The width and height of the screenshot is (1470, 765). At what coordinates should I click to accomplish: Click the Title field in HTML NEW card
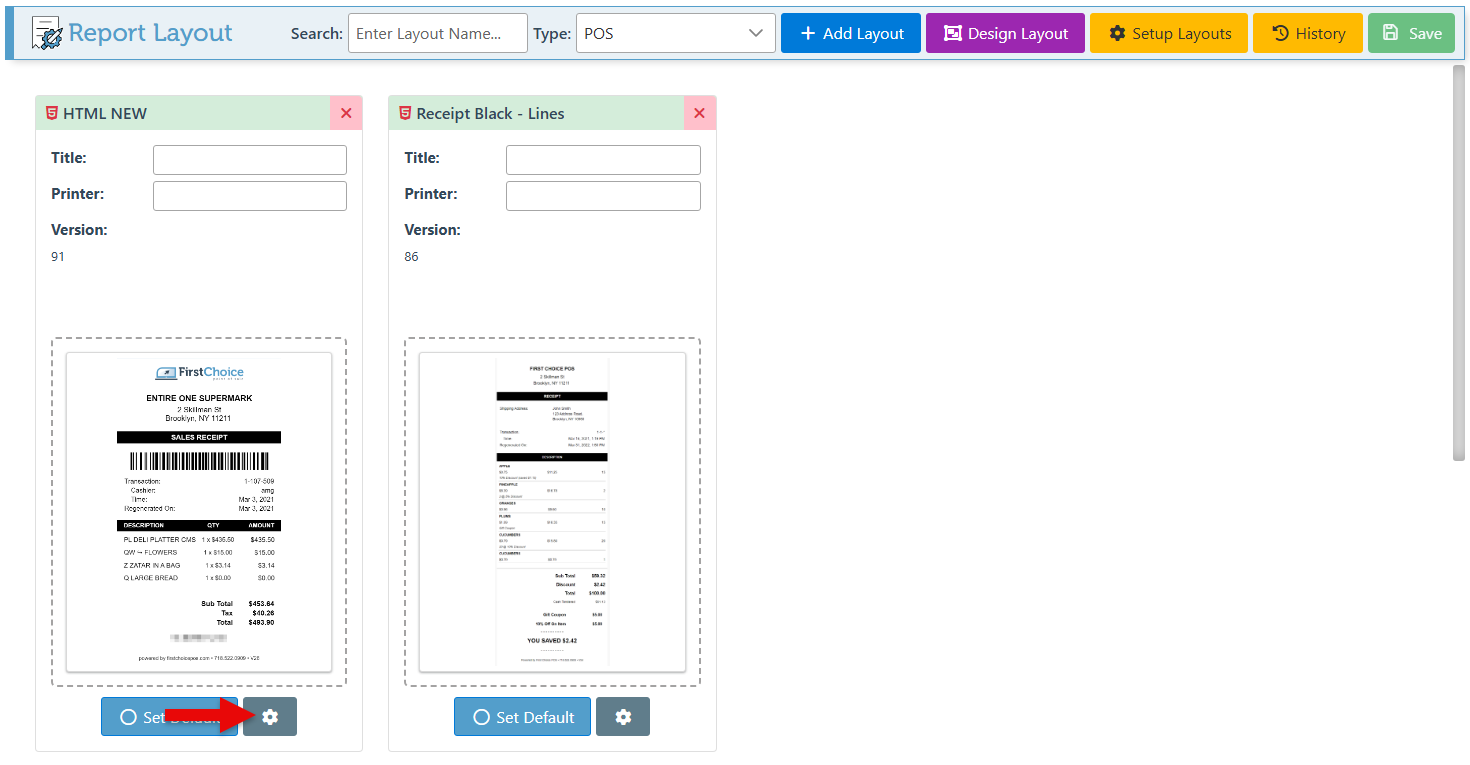(249, 160)
